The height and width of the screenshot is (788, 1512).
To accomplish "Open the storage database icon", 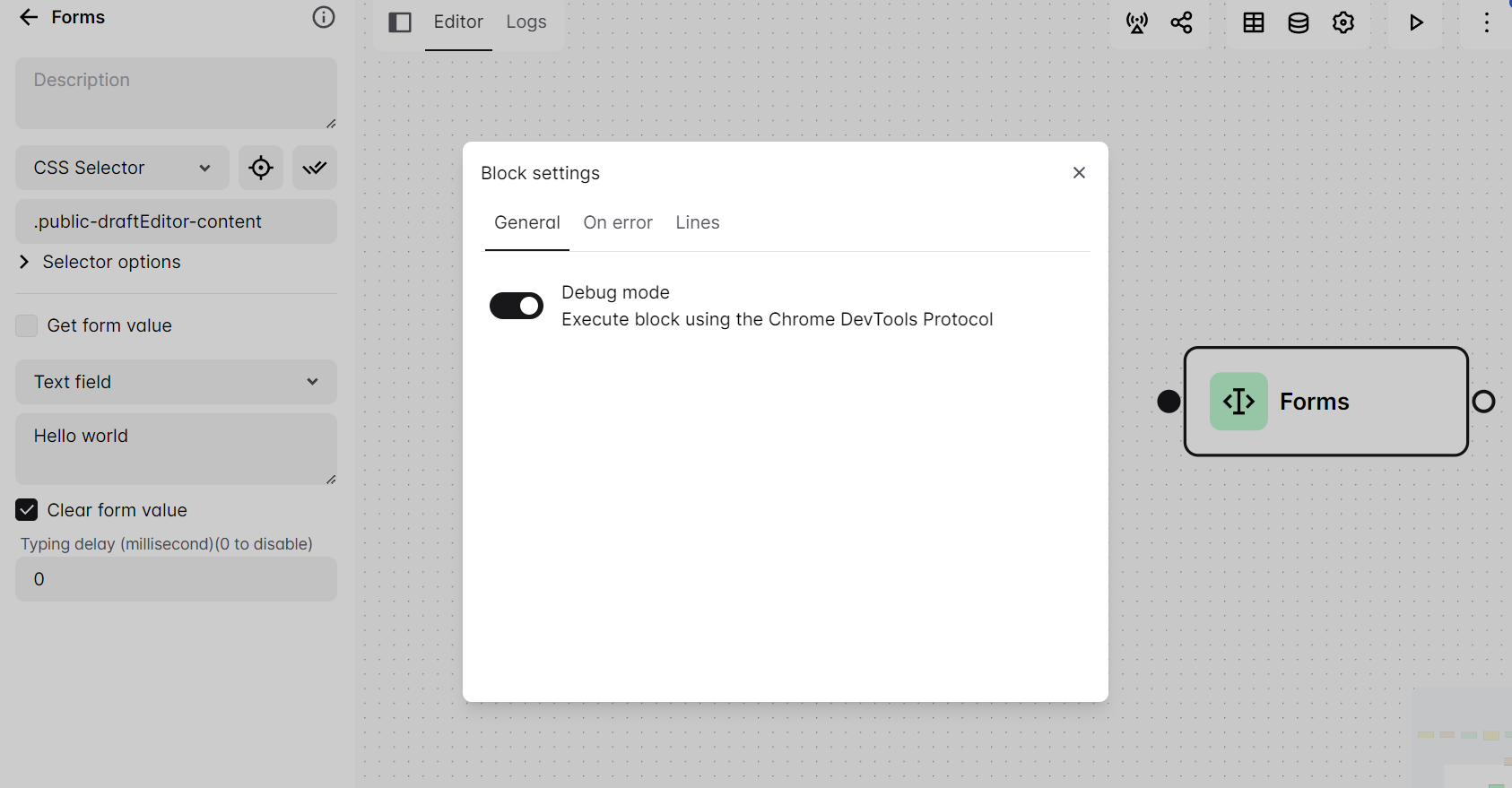I will coord(1299,23).
